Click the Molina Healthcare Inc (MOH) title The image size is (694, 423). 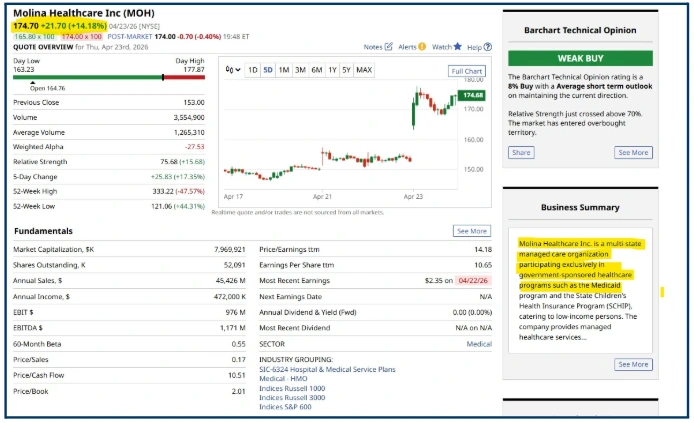(84, 13)
